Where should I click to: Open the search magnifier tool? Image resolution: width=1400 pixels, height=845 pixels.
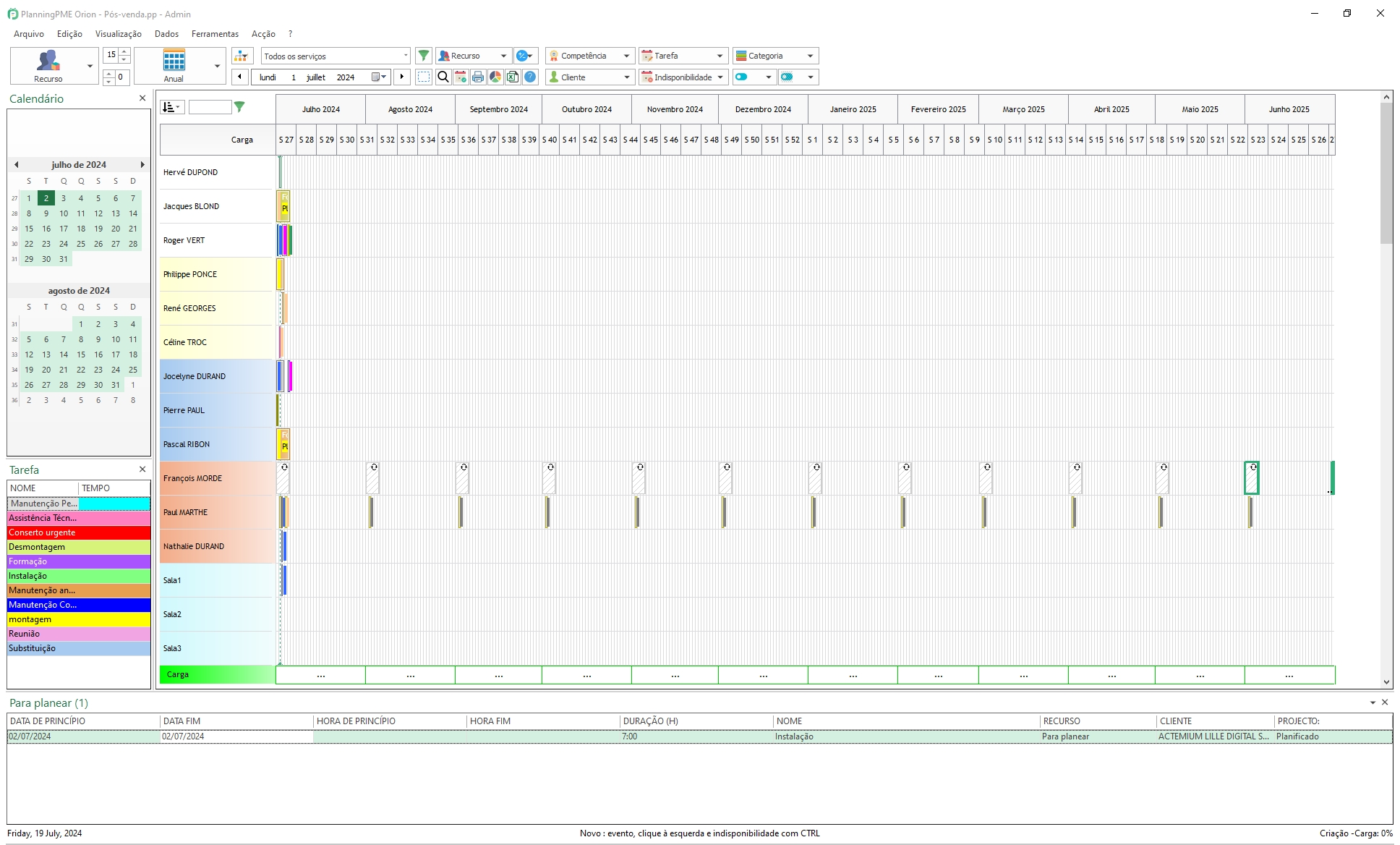[x=443, y=77]
